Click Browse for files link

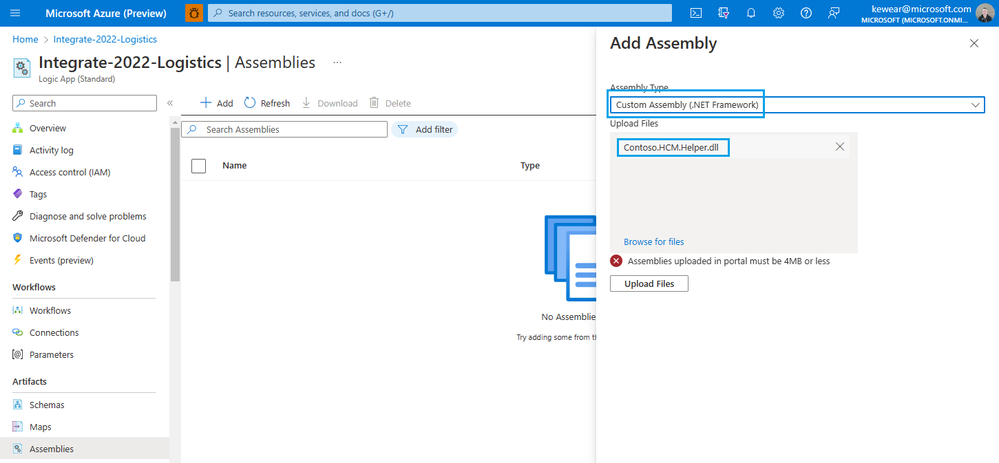pyautogui.click(x=654, y=242)
